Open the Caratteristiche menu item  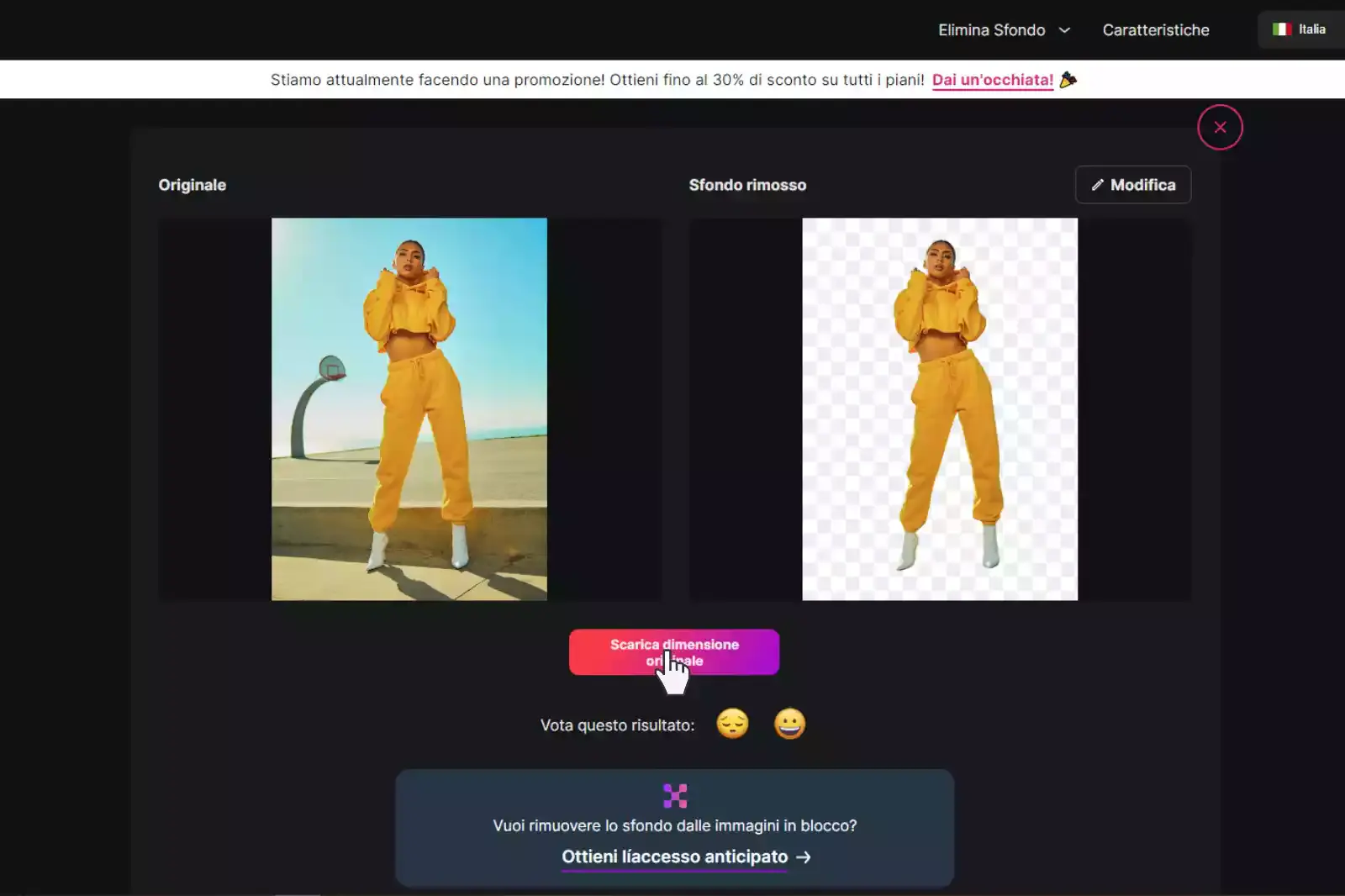coord(1156,30)
